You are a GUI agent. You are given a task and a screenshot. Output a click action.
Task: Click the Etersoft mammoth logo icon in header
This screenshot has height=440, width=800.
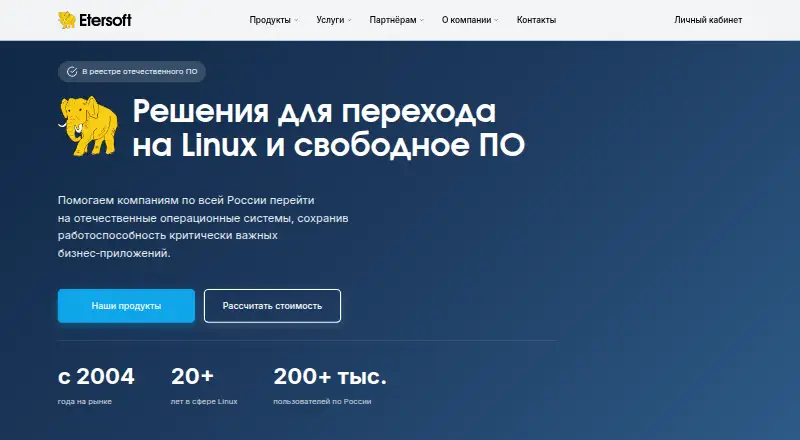(x=67, y=20)
